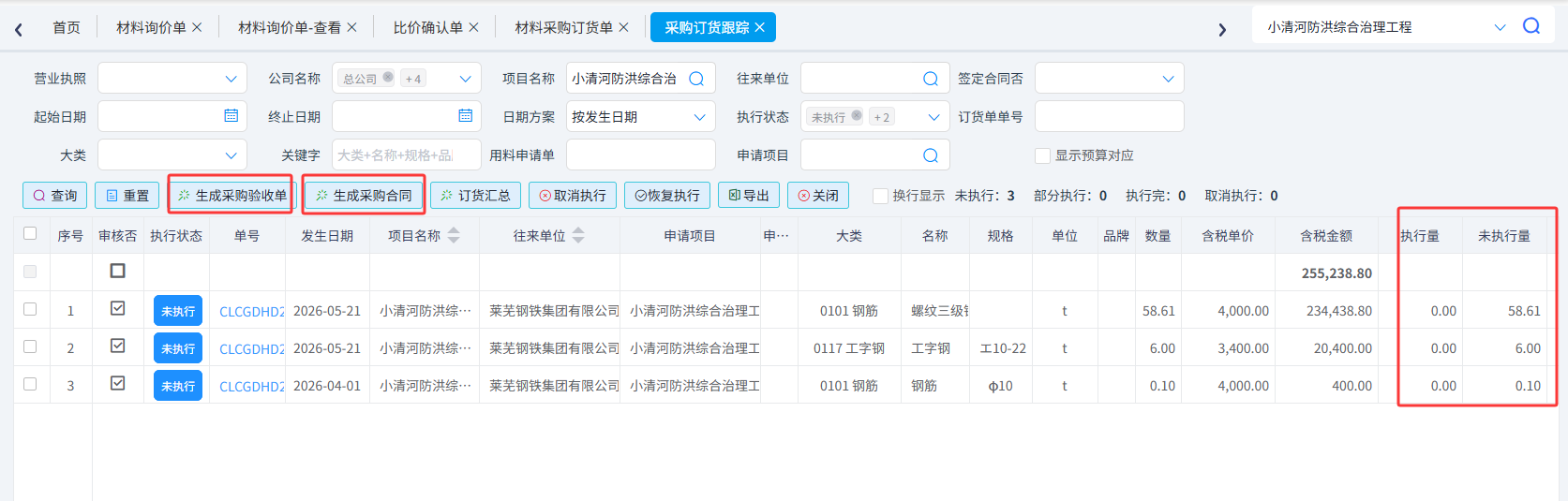Click the total amount 255,238.80
Image resolution: width=1568 pixels, height=501 pixels.
pos(1337,273)
